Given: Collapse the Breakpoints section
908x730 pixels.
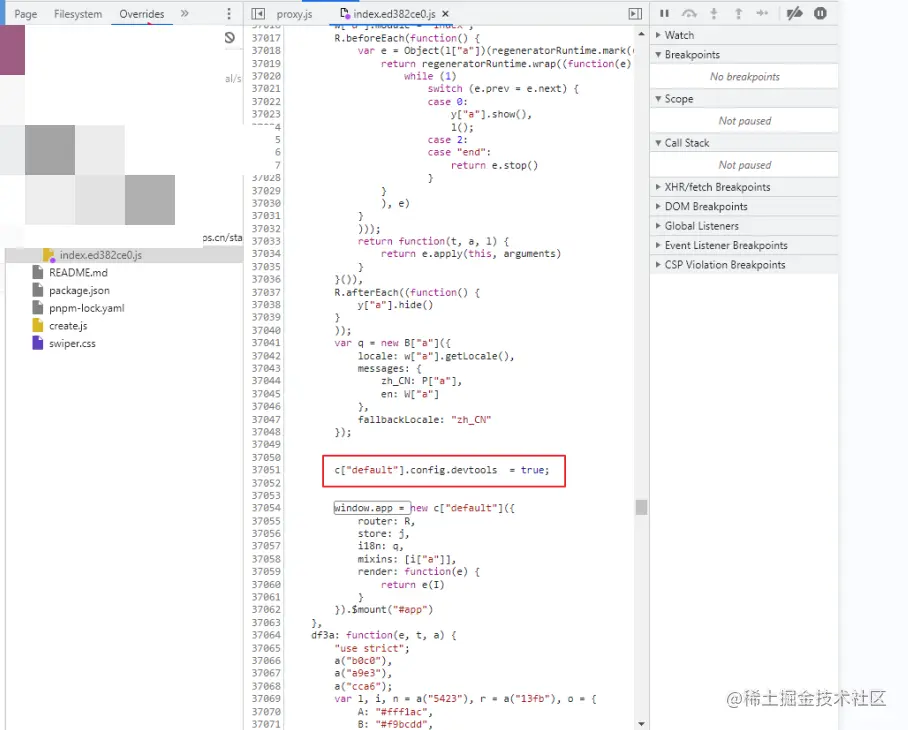Looking at the screenshot, I should click(x=744, y=54).
